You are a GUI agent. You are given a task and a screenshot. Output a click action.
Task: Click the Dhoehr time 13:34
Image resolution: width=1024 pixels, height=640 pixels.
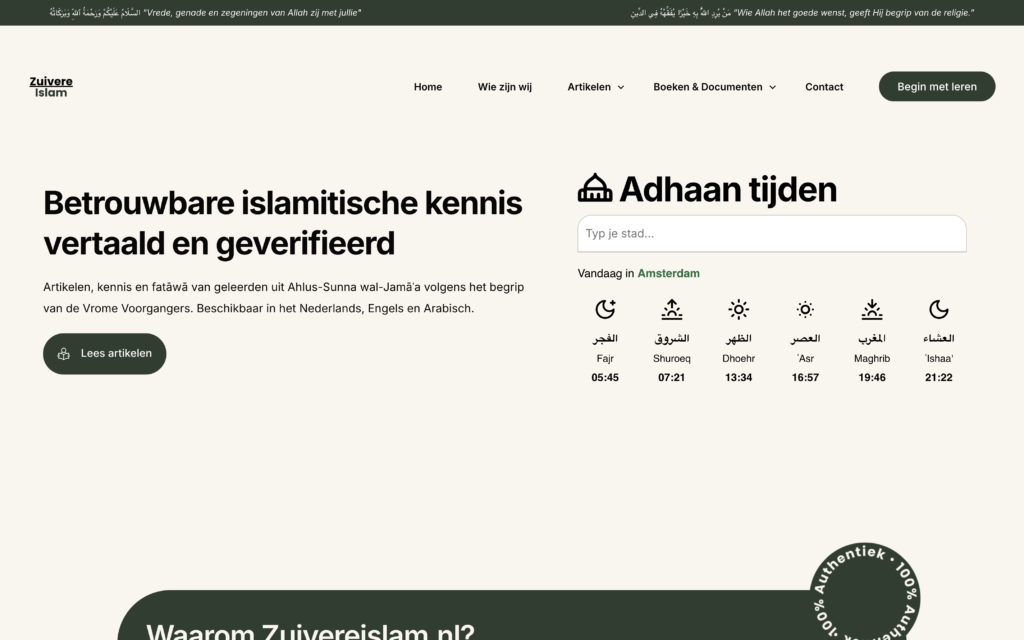(739, 377)
